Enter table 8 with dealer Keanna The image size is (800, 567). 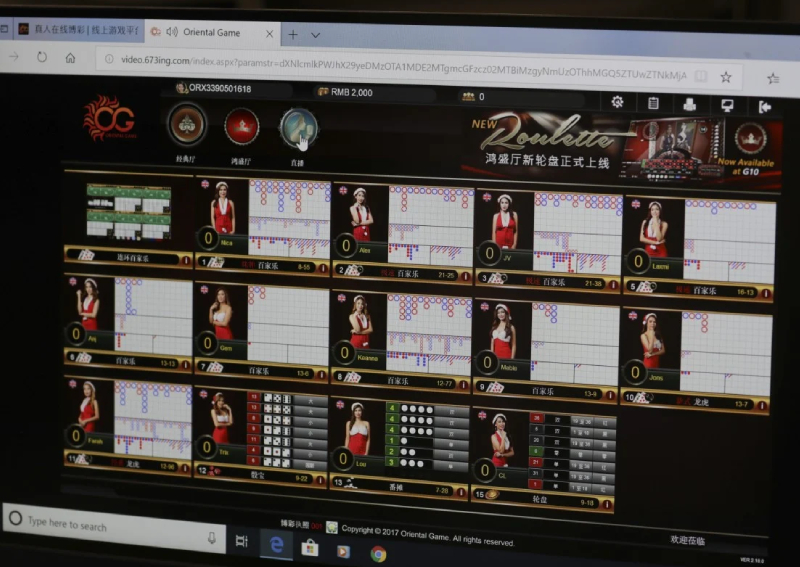[x=401, y=342]
